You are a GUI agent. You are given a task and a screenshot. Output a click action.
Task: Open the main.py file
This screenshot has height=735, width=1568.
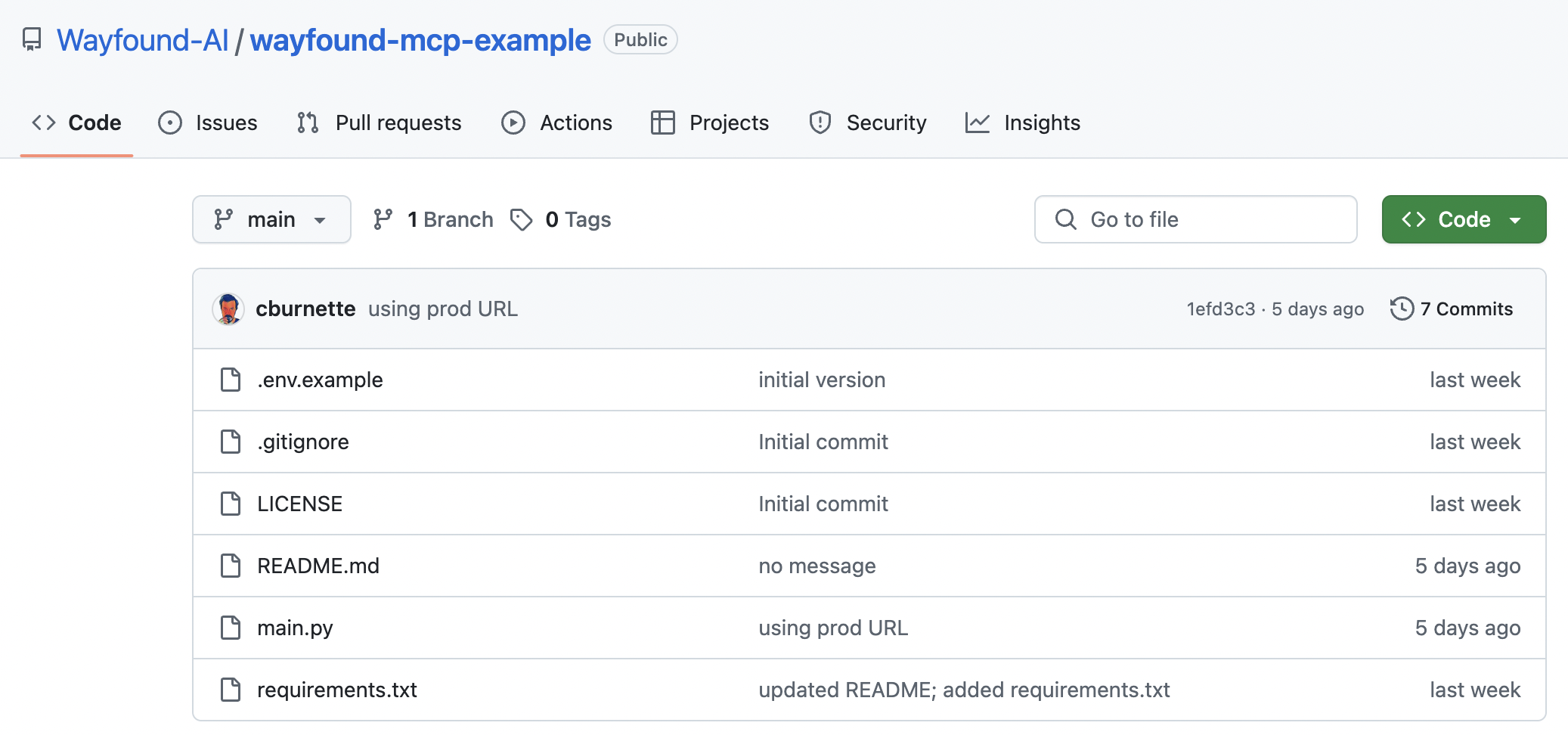(295, 628)
